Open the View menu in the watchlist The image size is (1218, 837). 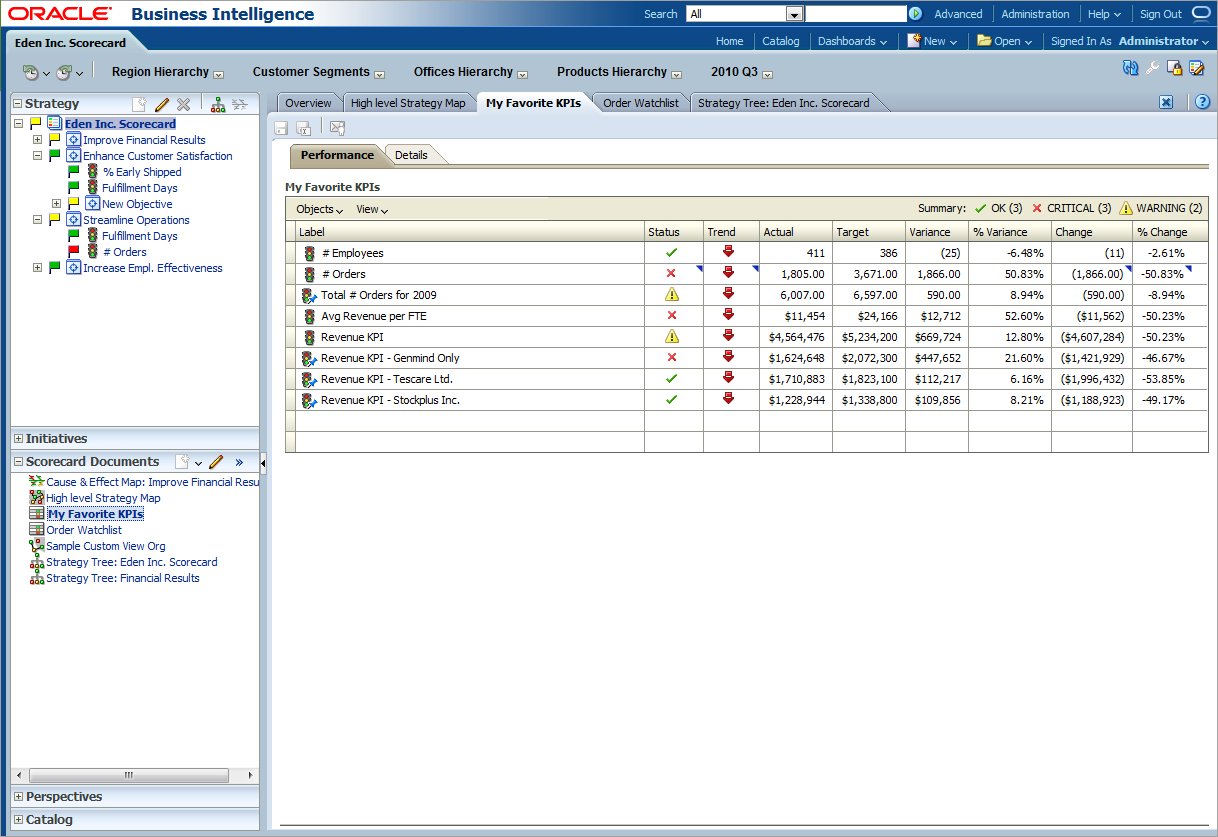372,209
